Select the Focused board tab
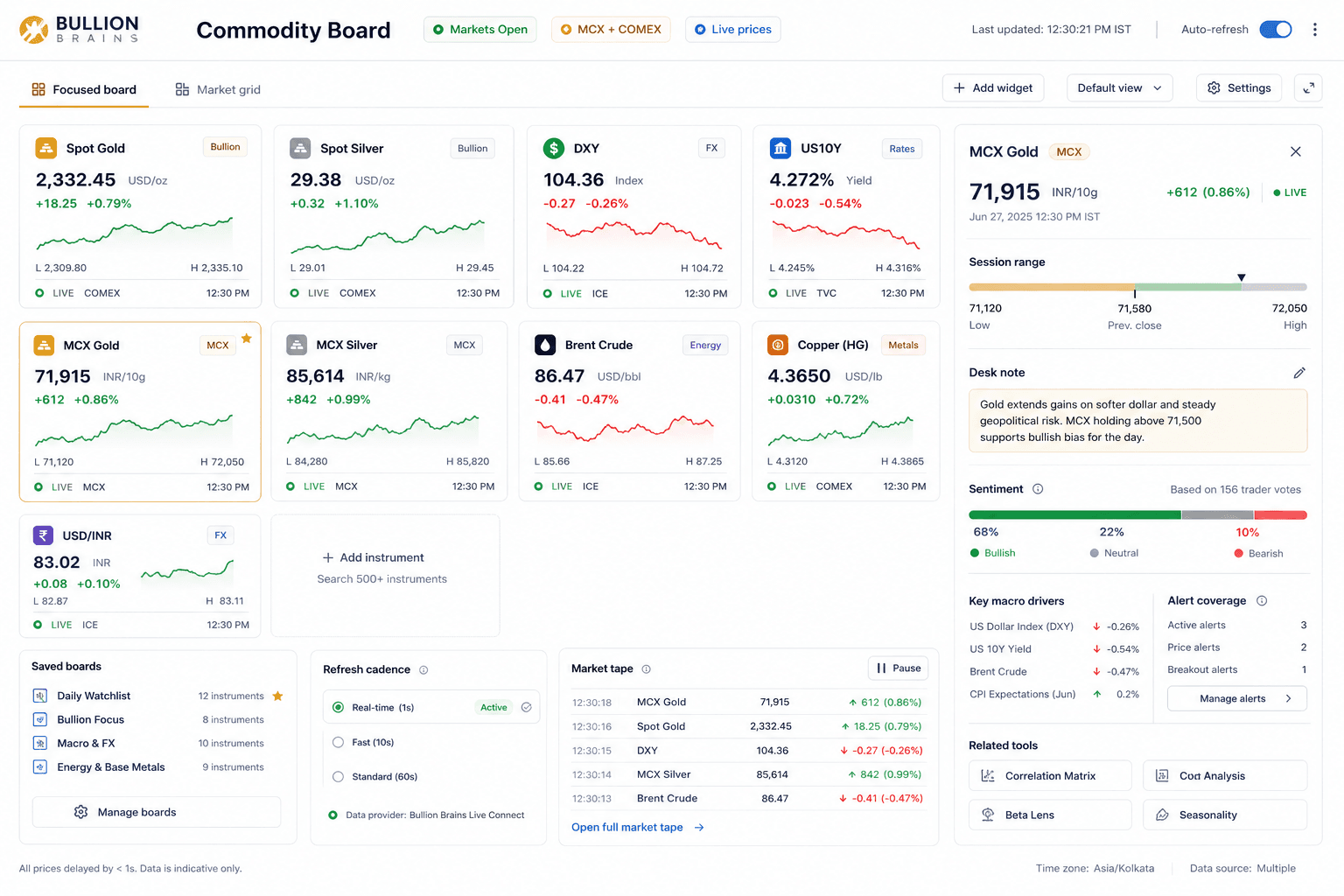This screenshot has height=896, width=1344. [84, 89]
